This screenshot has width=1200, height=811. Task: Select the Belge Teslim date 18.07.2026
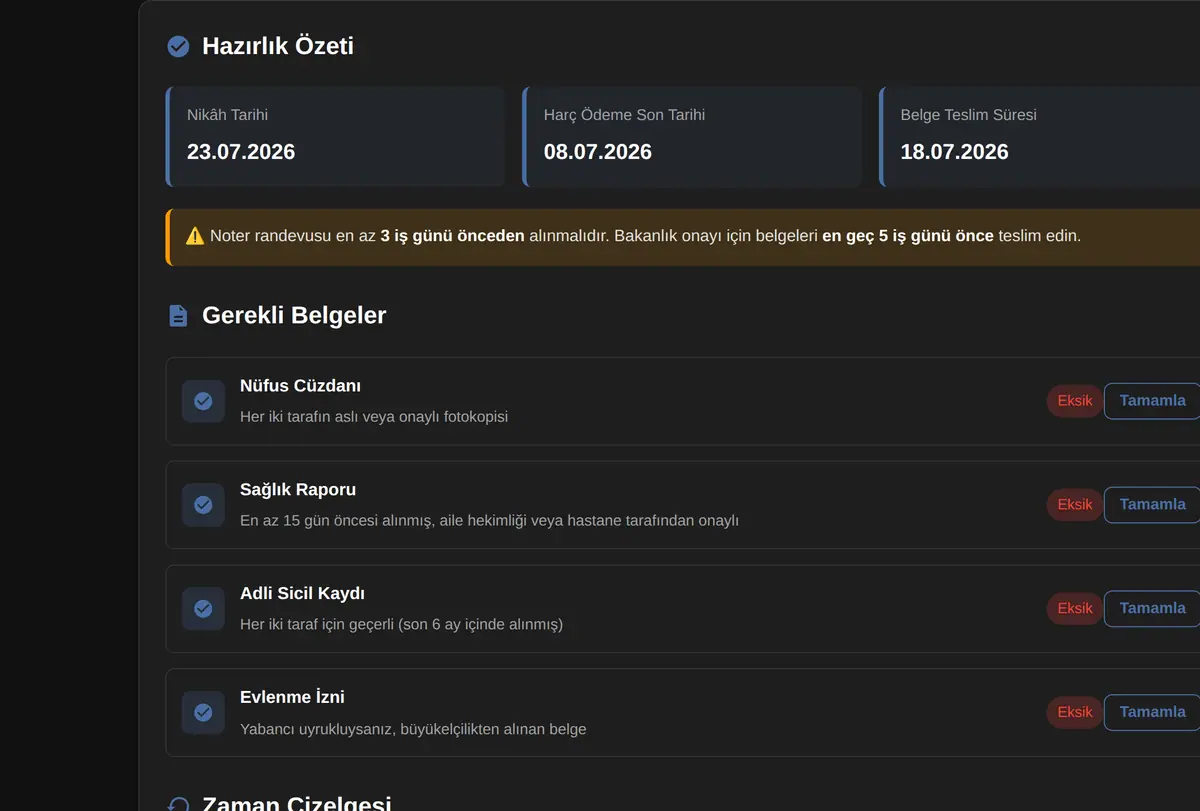pyautogui.click(x=955, y=152)
